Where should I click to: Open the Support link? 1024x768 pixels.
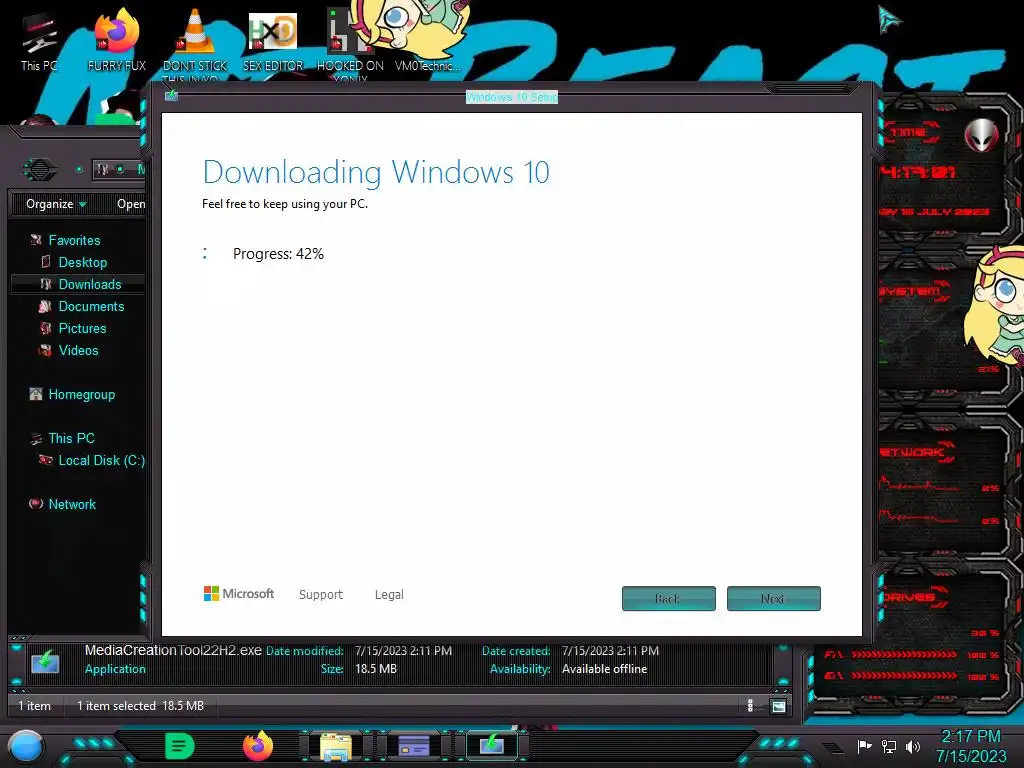pyautogui.click(x=321, y=594)
